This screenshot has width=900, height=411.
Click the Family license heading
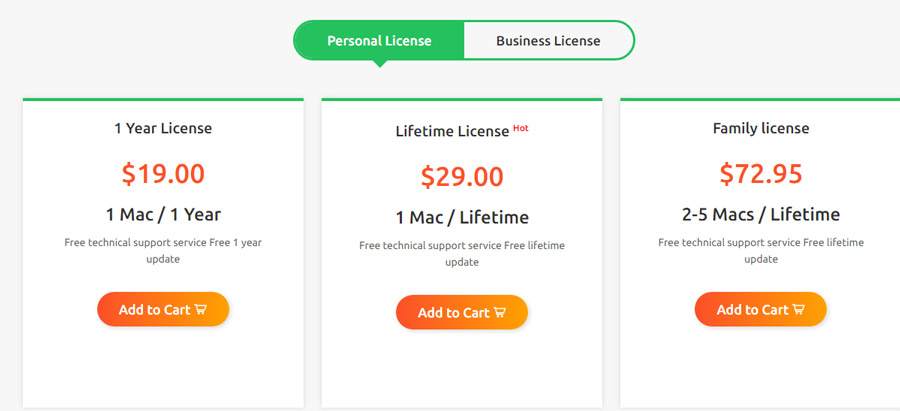[x=761, y=128]
